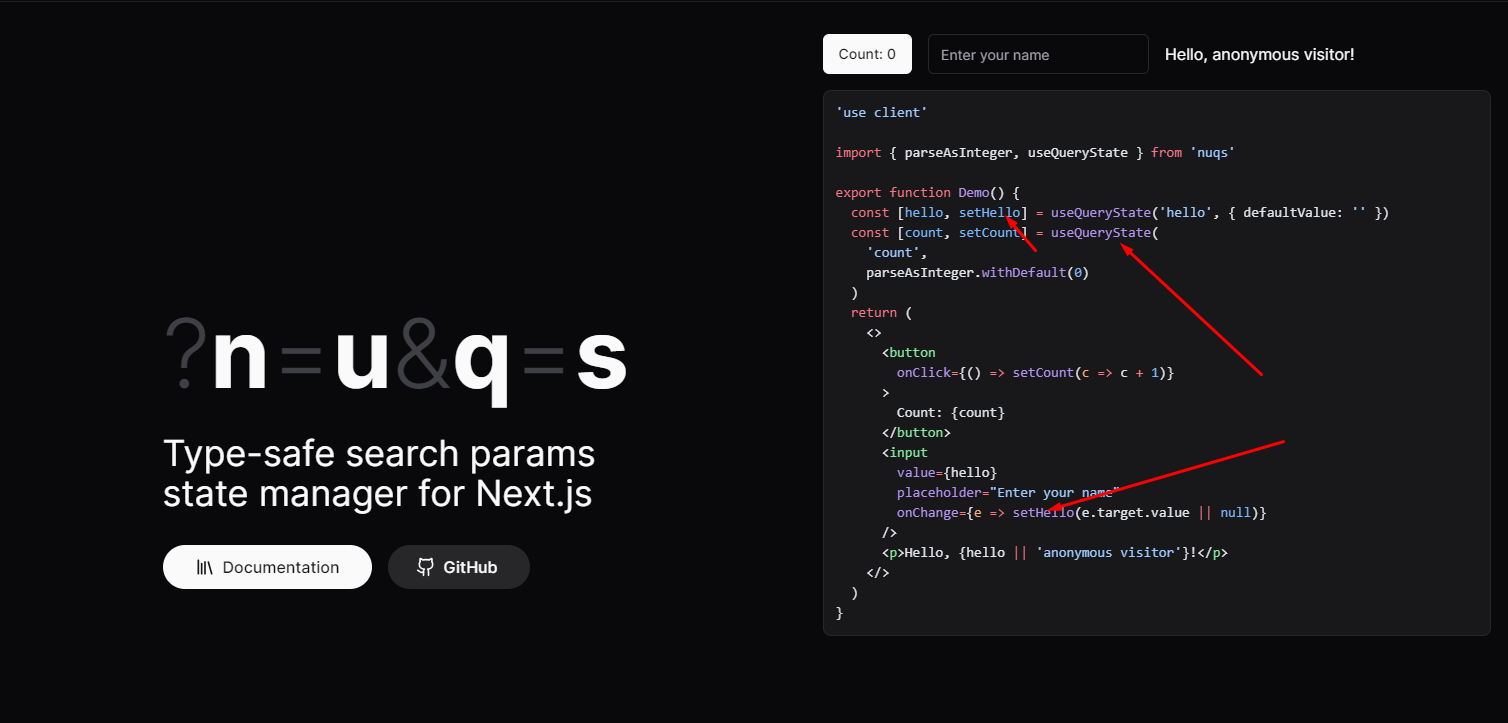Click the 'Hello, anonymous visitor!' text
The image size is (1508, 723).
[1259, 54]
